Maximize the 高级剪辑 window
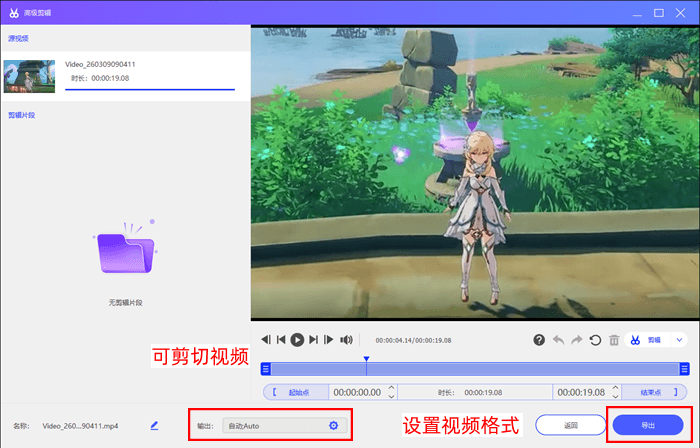Image resolution: width=700 pixels, height=448 pixels. coord(659,13)
